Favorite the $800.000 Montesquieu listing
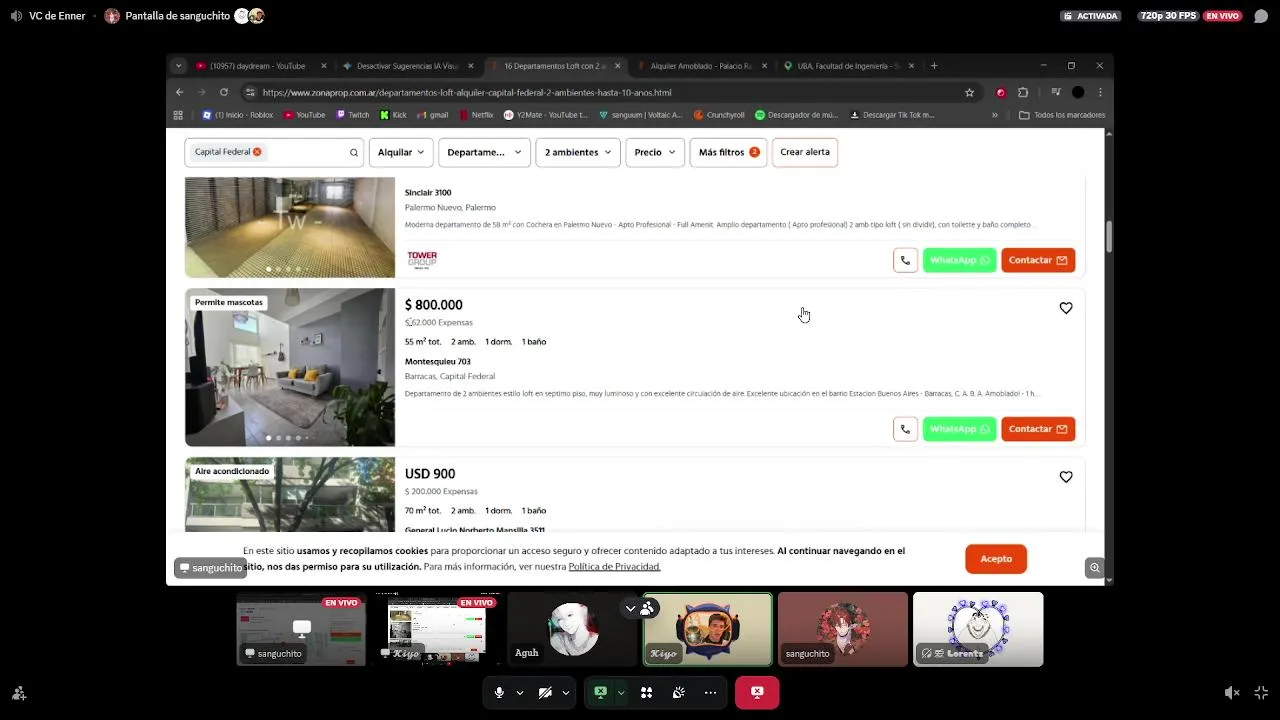The width and height of the screenshot is (1280, 720). (1066, 308)
